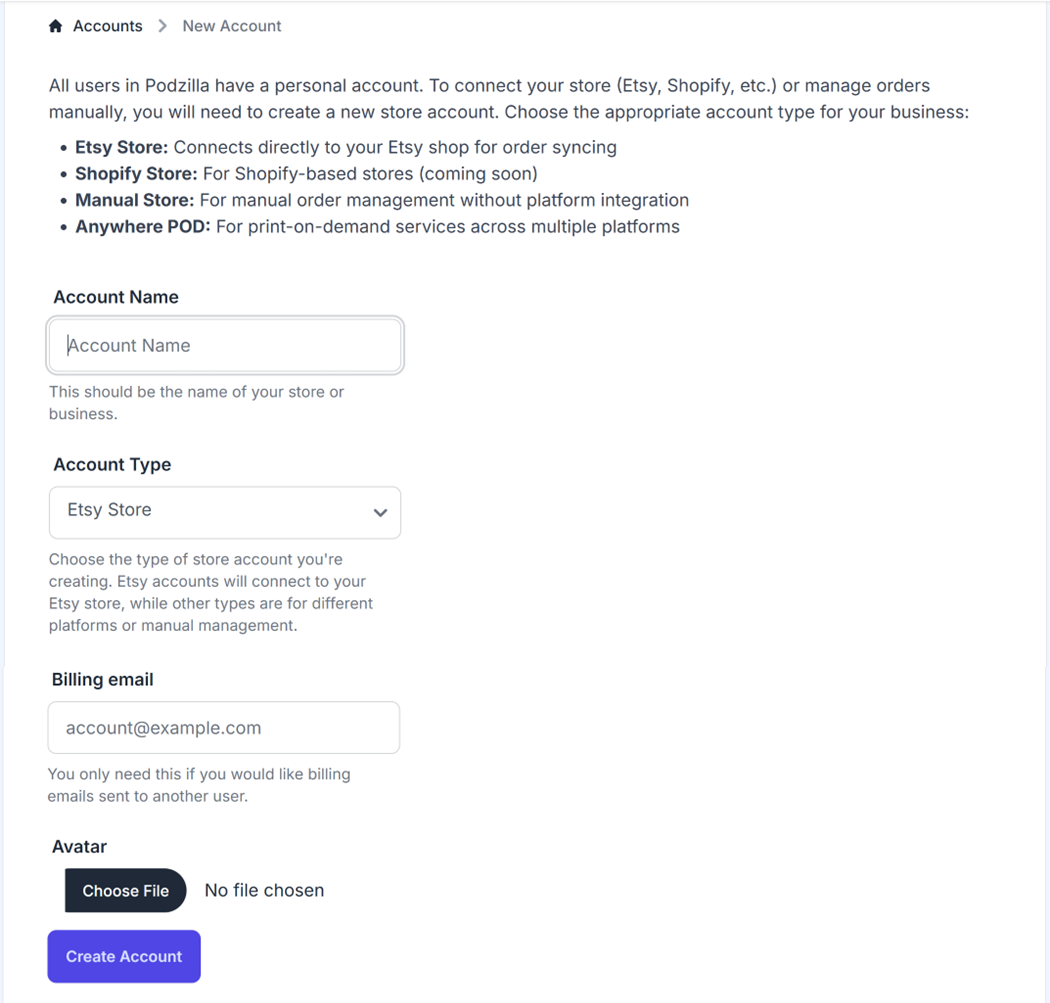Click the breadcrumb chevron separator
The image size is (1050, 1003).
[163, 27]
